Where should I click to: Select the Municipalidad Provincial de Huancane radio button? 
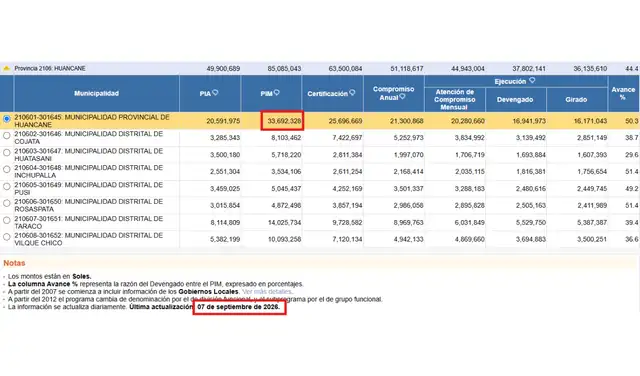click(7, 119)
